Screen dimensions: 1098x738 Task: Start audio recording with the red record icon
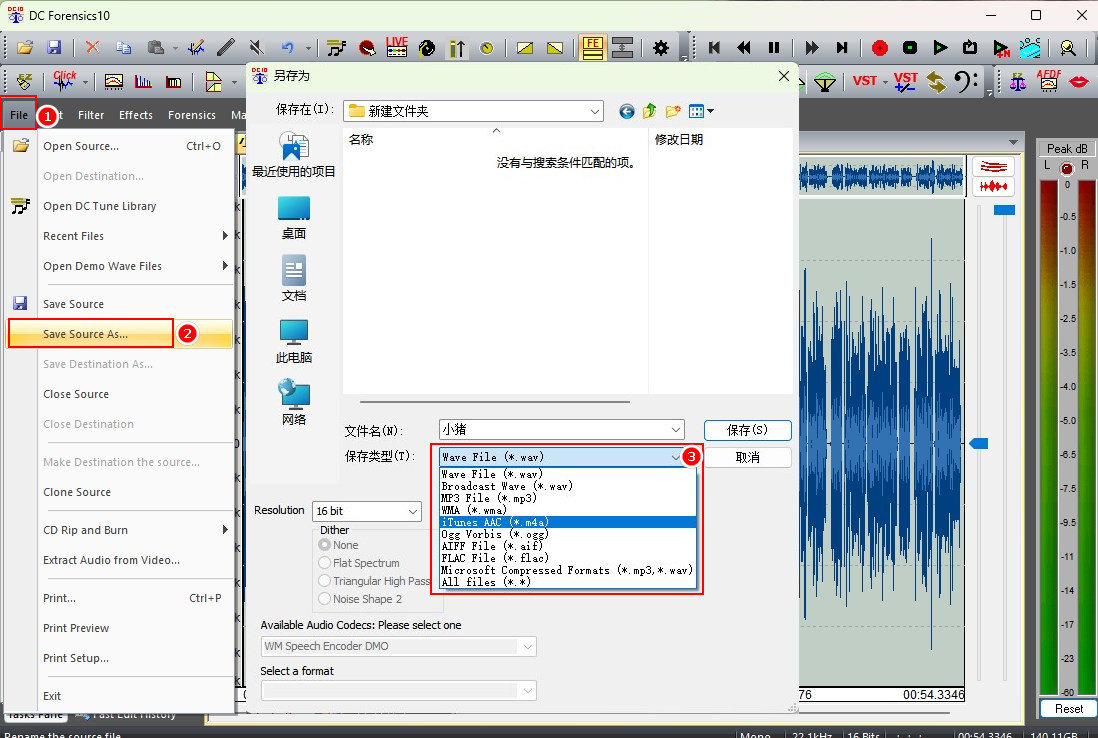[880, 47]
